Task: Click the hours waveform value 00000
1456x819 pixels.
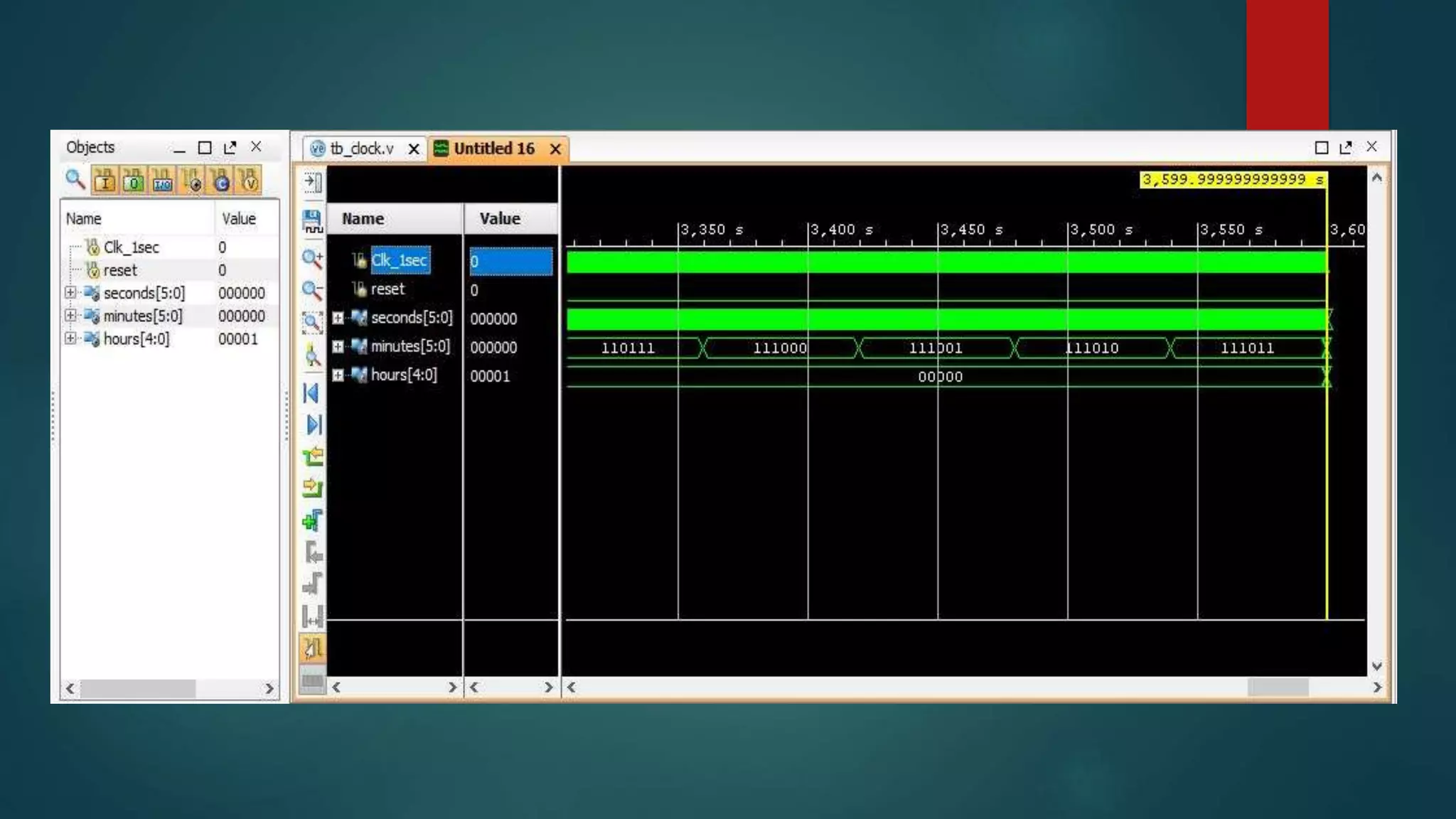Action: click(x=941, y=377)
